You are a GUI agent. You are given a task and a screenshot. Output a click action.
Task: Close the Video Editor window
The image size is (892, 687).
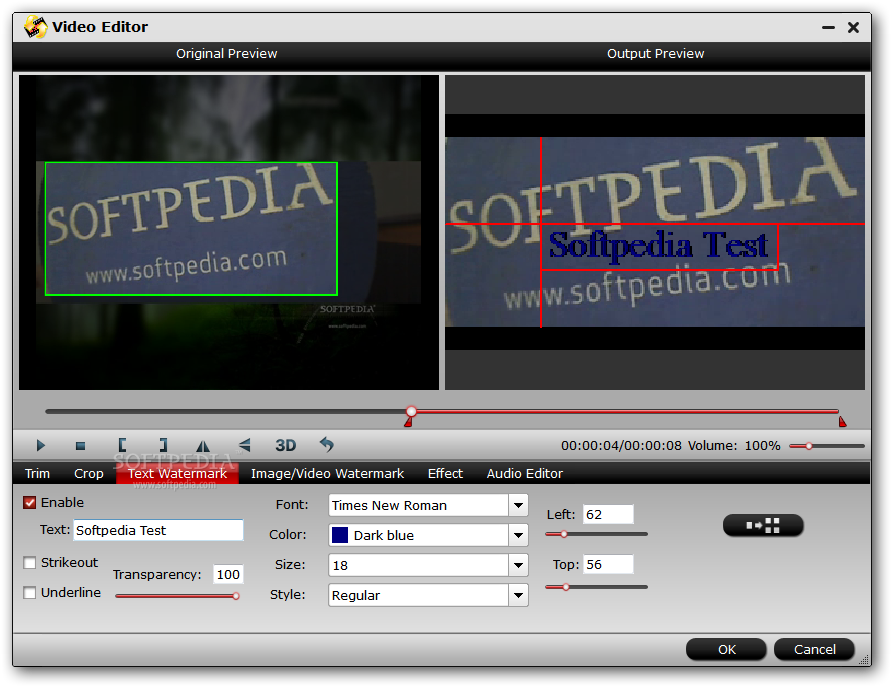pos(853,27)
